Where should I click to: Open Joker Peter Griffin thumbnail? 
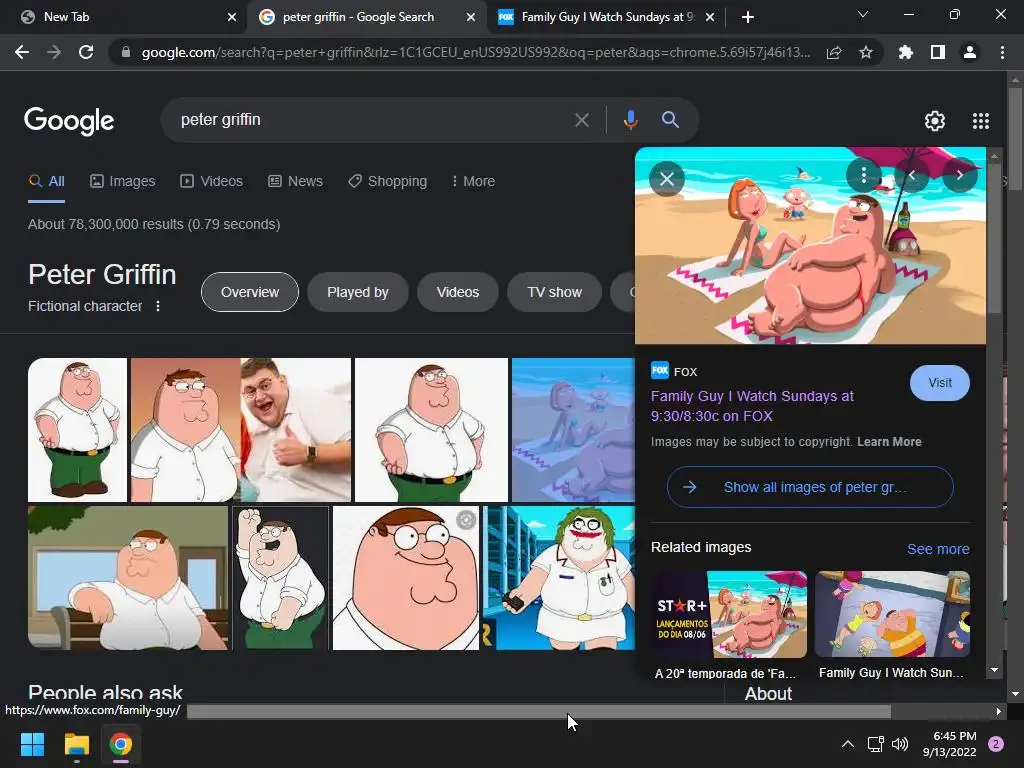click(559, 578)
